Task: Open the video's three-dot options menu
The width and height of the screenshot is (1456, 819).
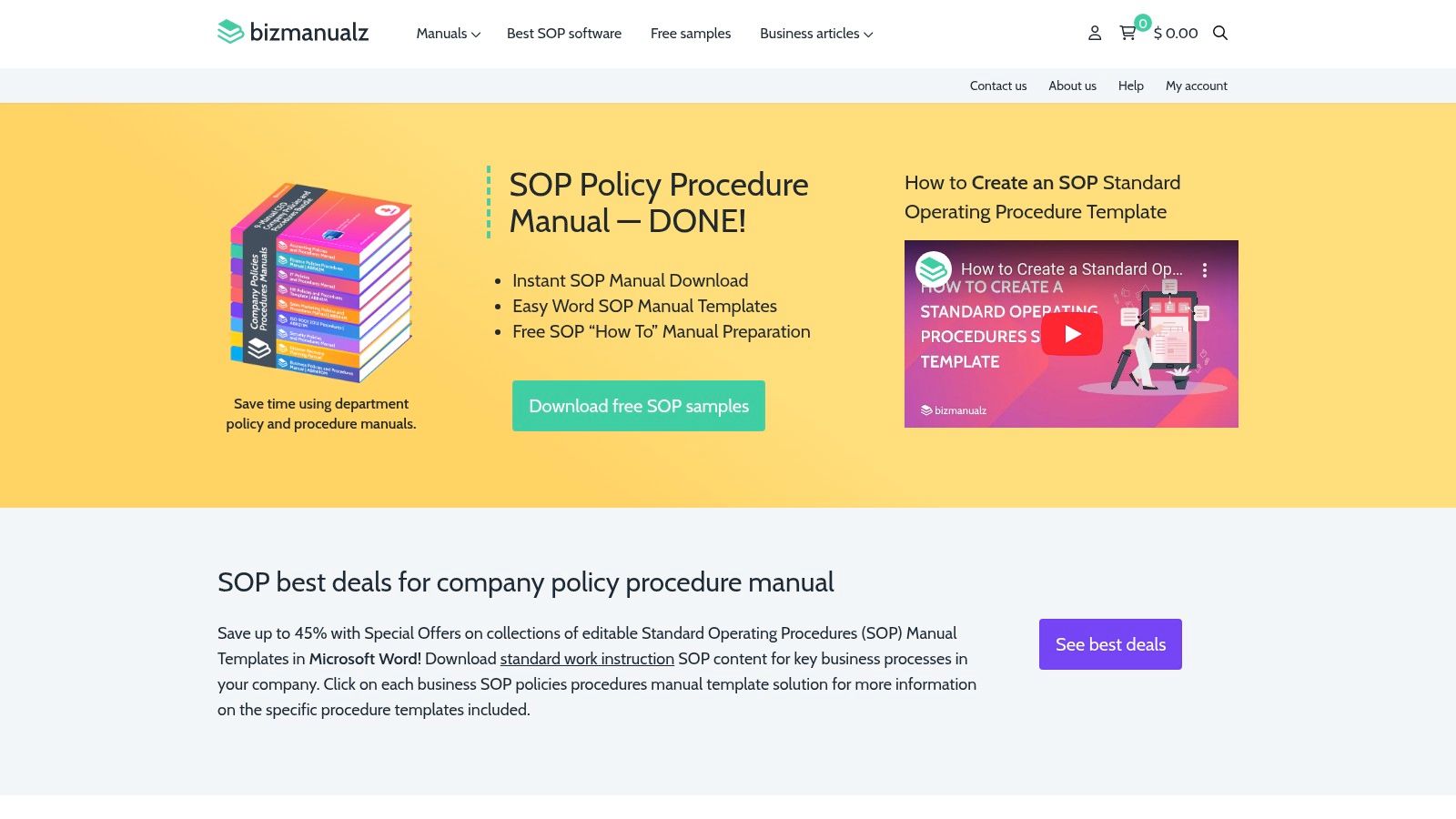Action: (1205, 270)
